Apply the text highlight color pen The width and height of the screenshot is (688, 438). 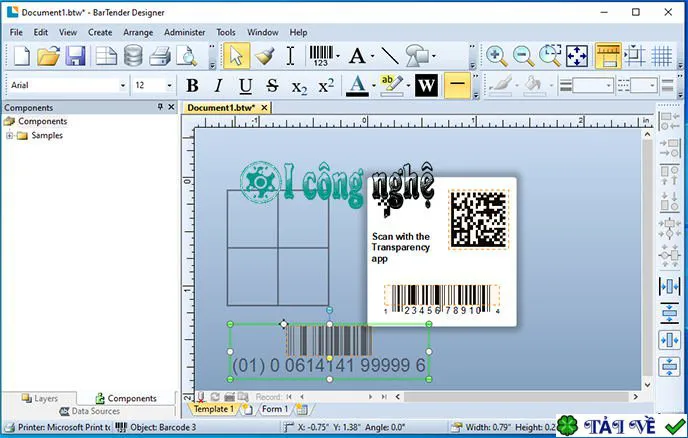(x=391, y=85)
